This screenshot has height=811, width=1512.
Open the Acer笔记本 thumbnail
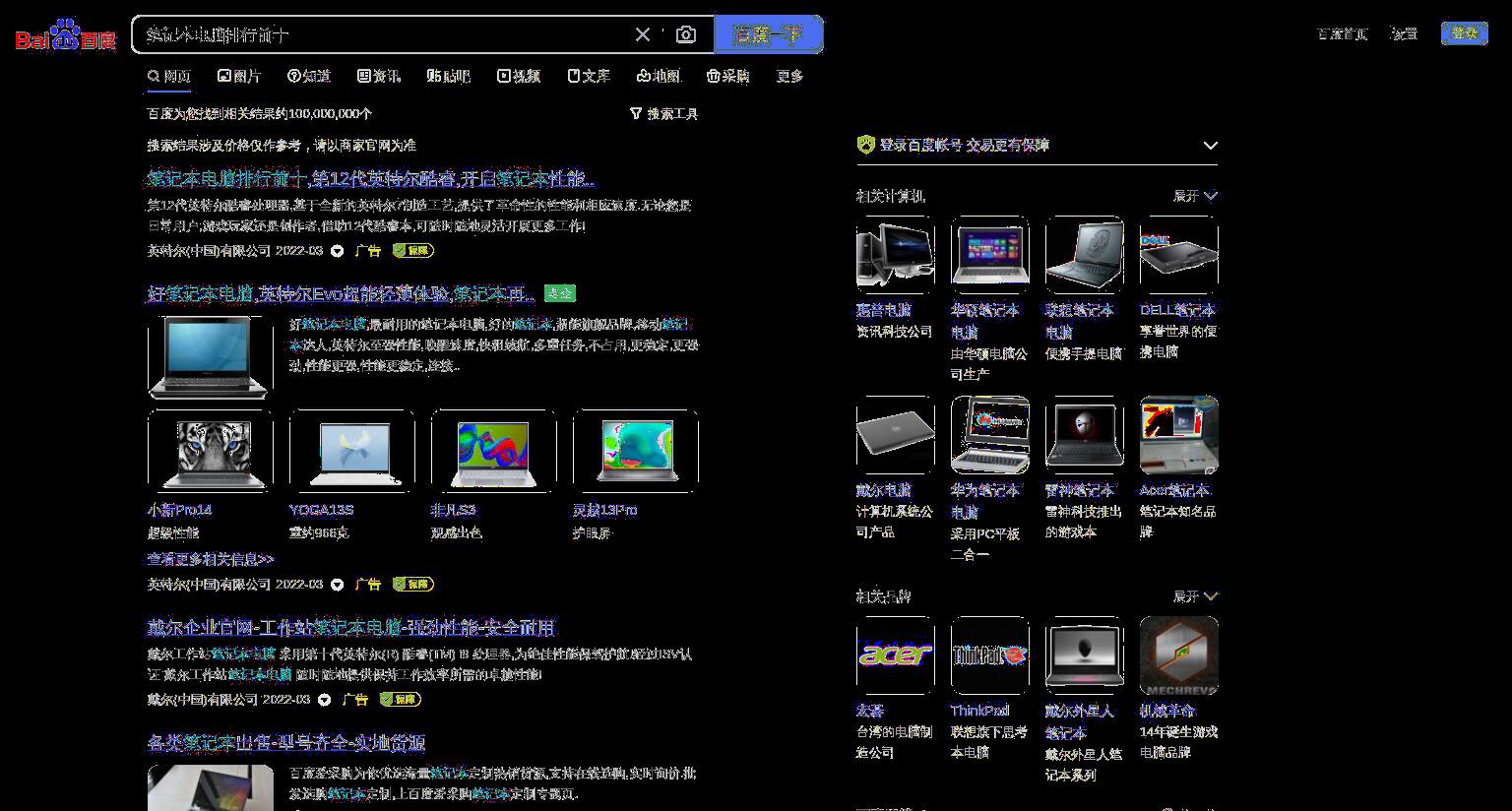[x=1179, y=435]
